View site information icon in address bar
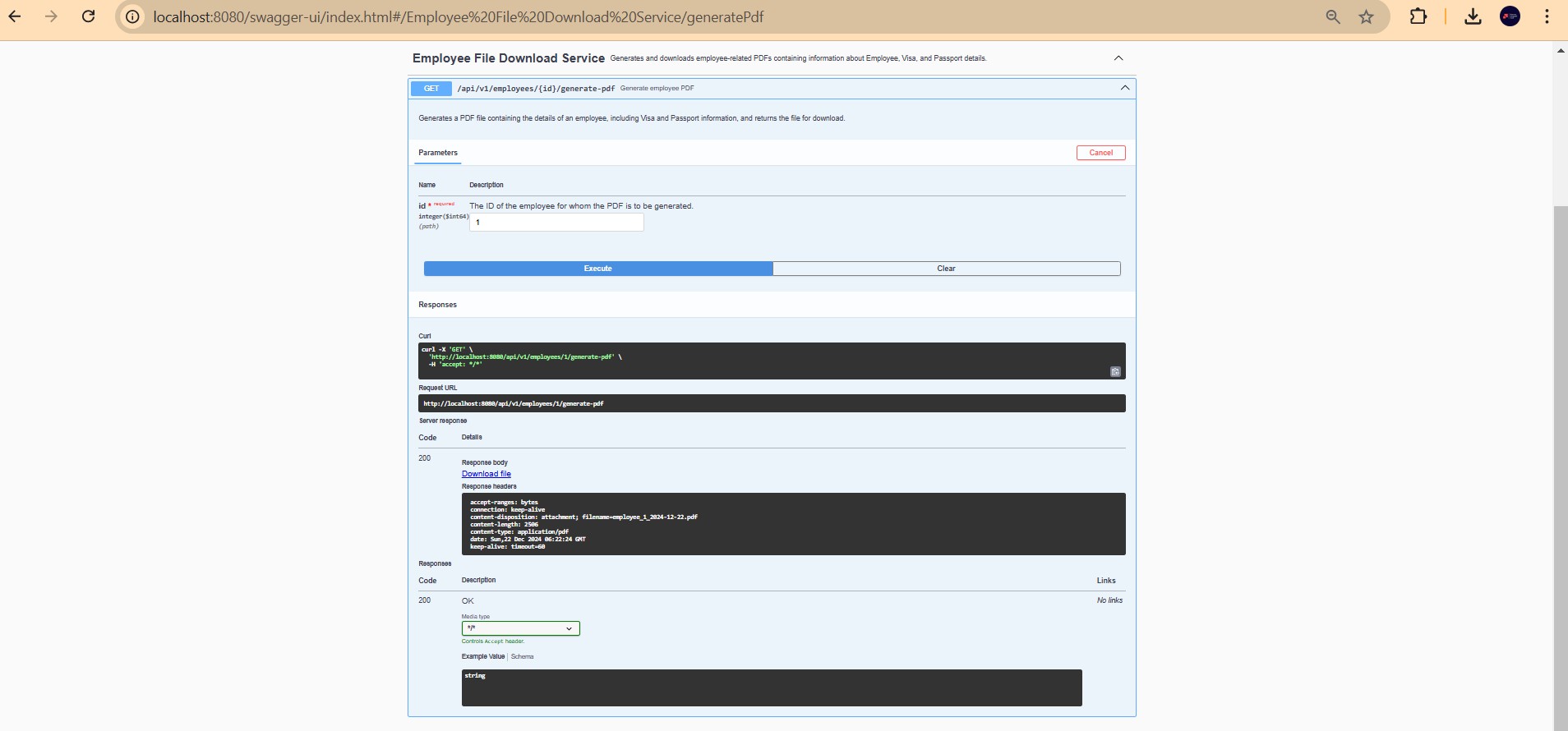This screenshot has height=731, width=1568. (132, 16)
